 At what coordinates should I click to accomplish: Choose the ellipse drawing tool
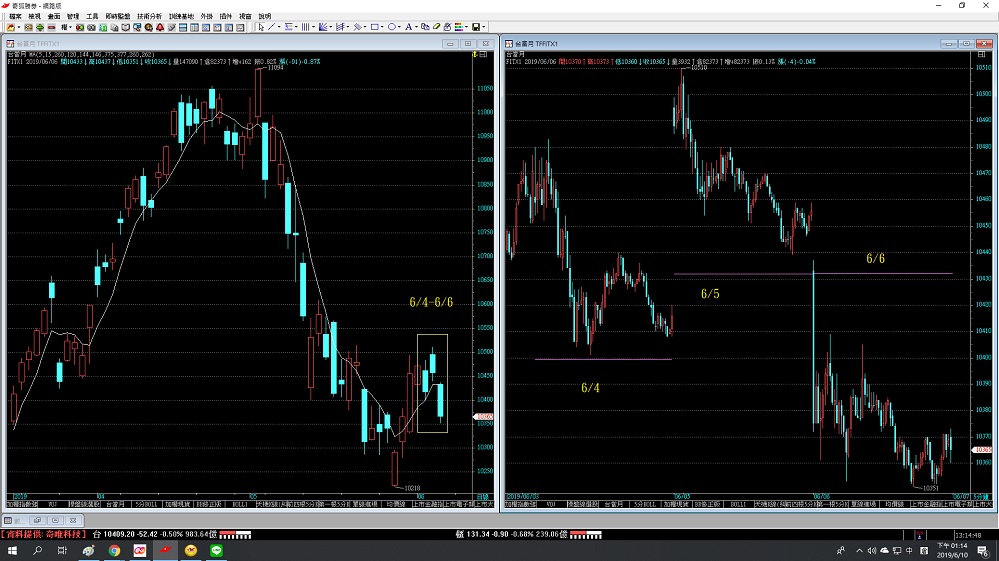[392, 27]
